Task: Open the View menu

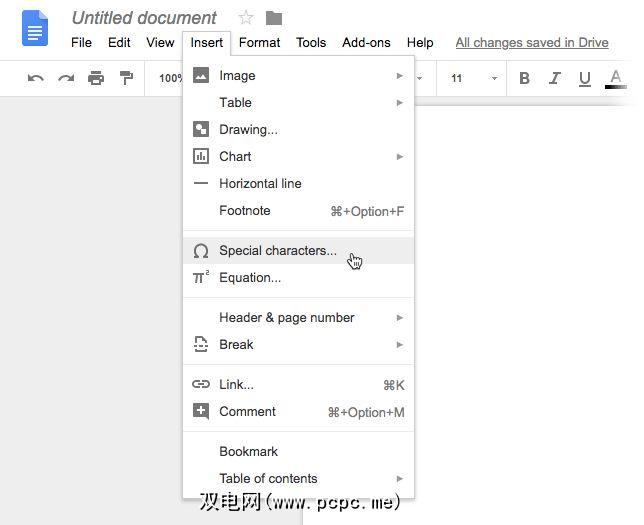Action: [160, 42]
